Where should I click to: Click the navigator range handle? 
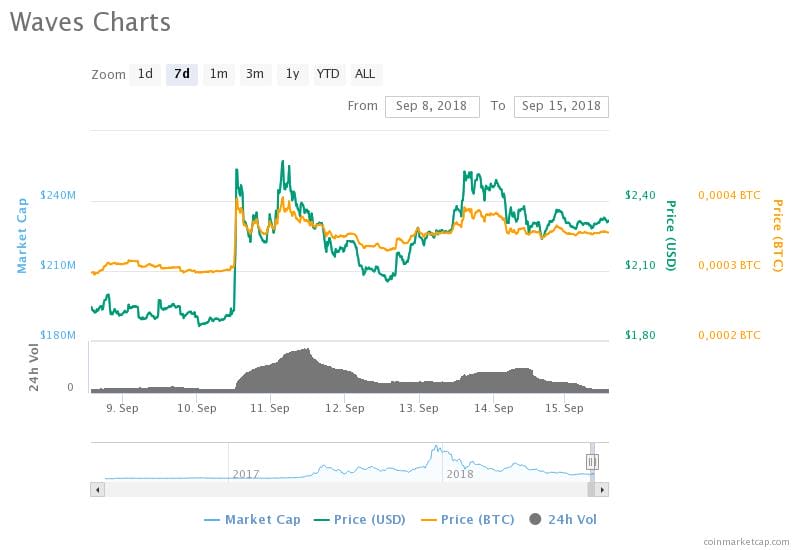coord(592,462)
